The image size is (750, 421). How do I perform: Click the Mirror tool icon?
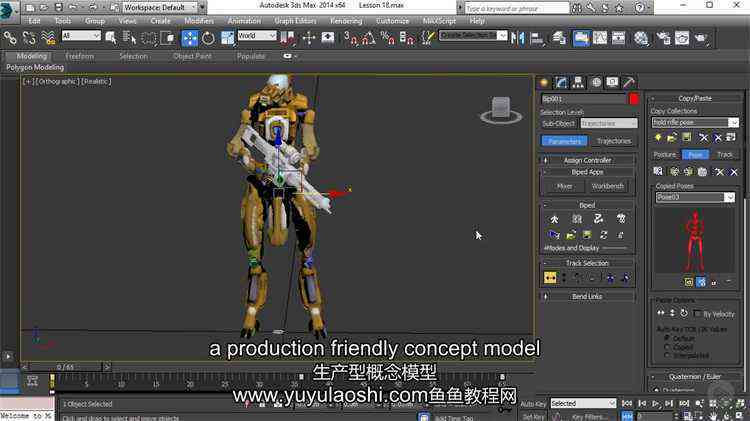[x=518, y=38]
